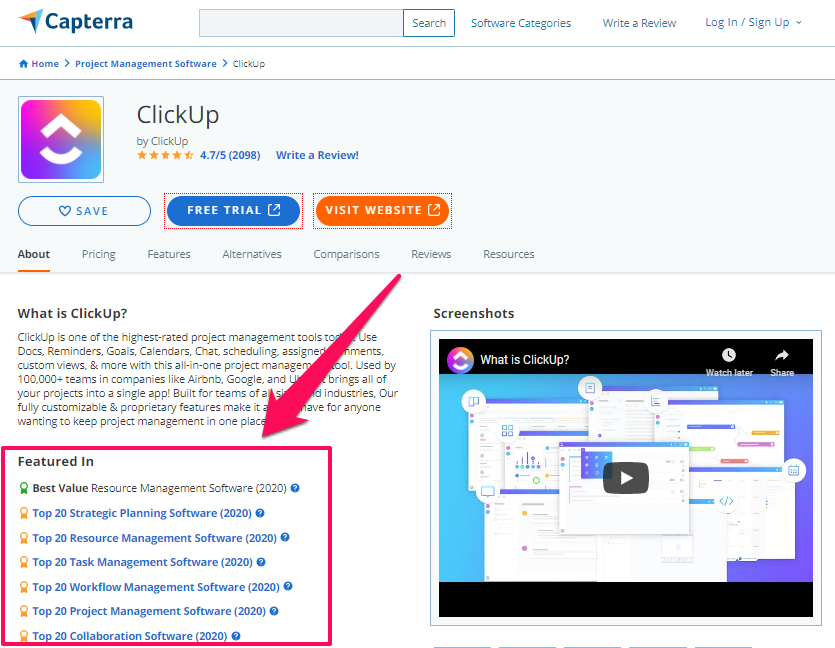Switch to the Pricing tab
Viewport: 835px width, 648px height.
coord(98,254)
